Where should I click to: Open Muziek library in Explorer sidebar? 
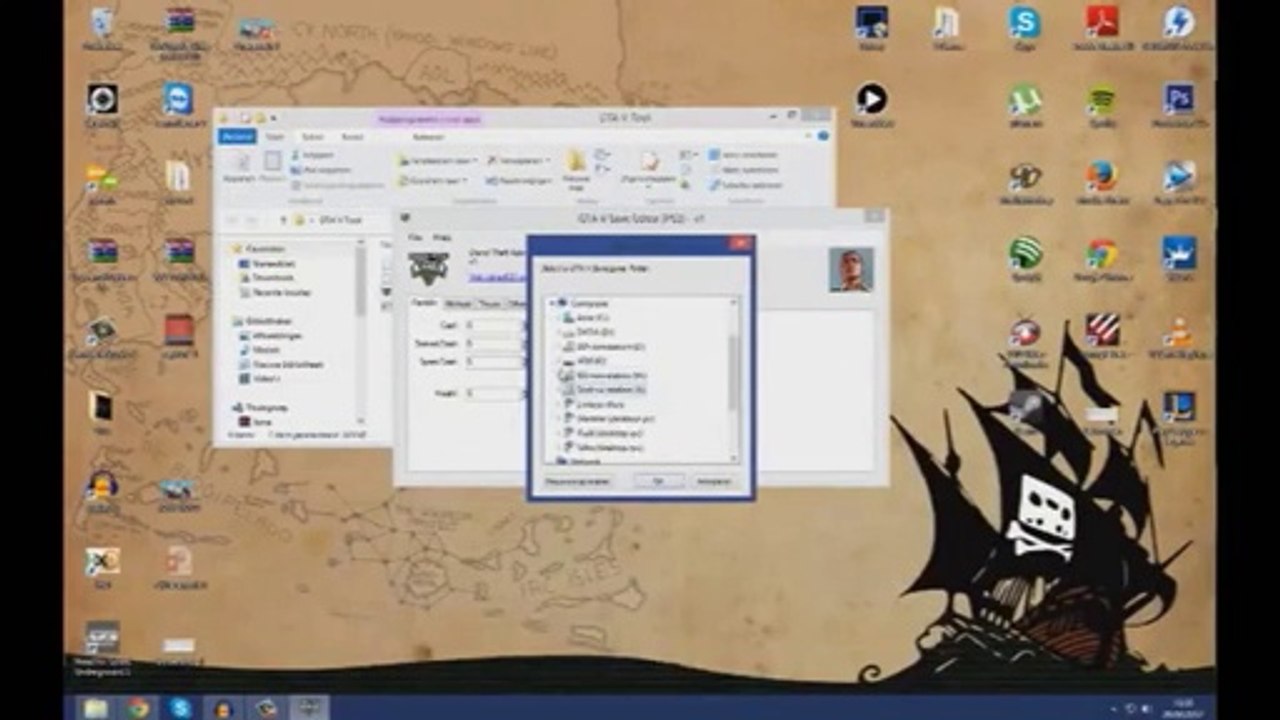click(259, 350)
